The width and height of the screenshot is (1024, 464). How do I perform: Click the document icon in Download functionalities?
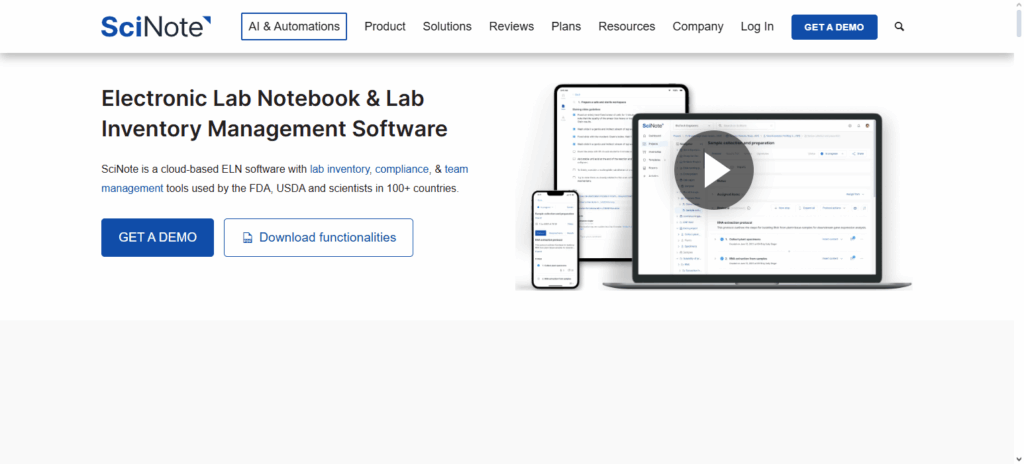246,238
